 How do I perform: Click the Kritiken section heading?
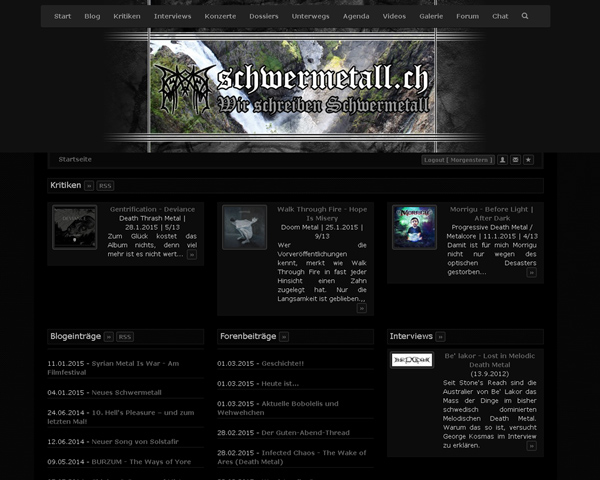[65, 185]
